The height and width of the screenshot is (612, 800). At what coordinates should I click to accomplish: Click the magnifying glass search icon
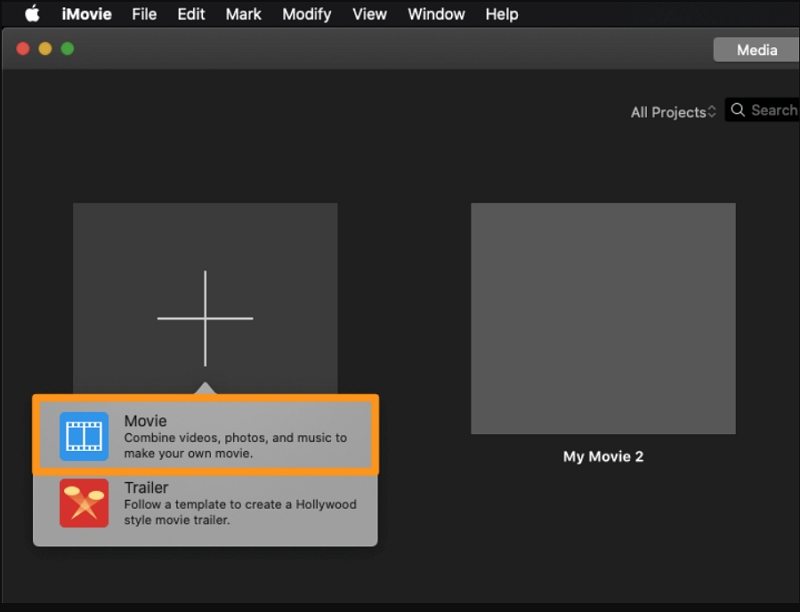coord(738,110)
